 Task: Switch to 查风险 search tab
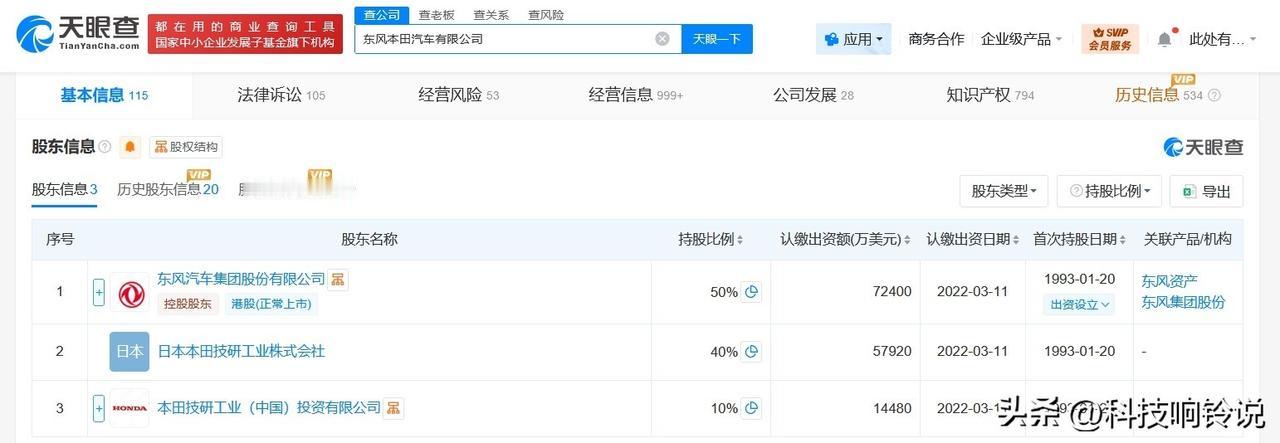[x=546, y=14]
